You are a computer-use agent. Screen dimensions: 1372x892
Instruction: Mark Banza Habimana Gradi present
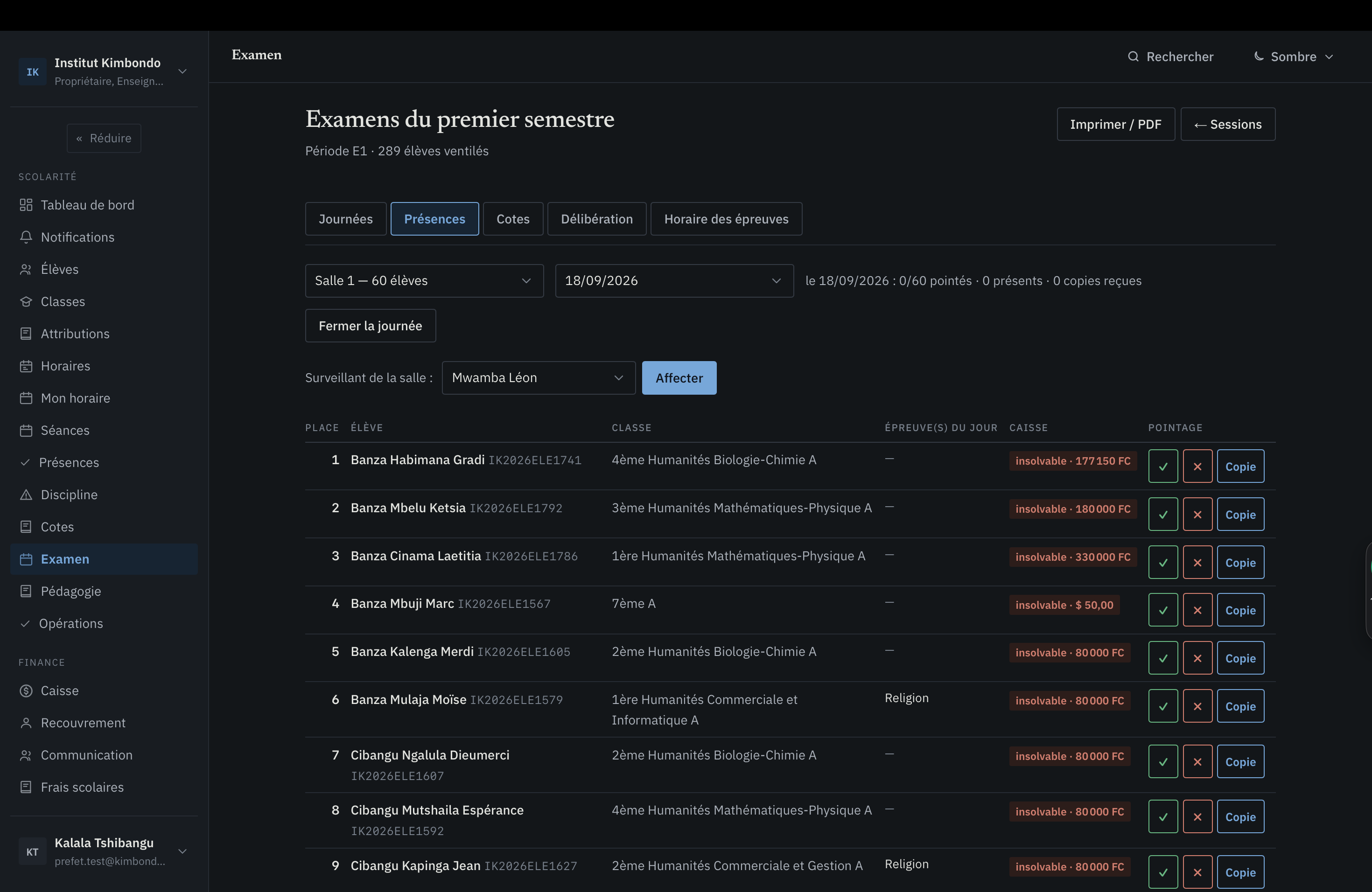(1163, 467)
